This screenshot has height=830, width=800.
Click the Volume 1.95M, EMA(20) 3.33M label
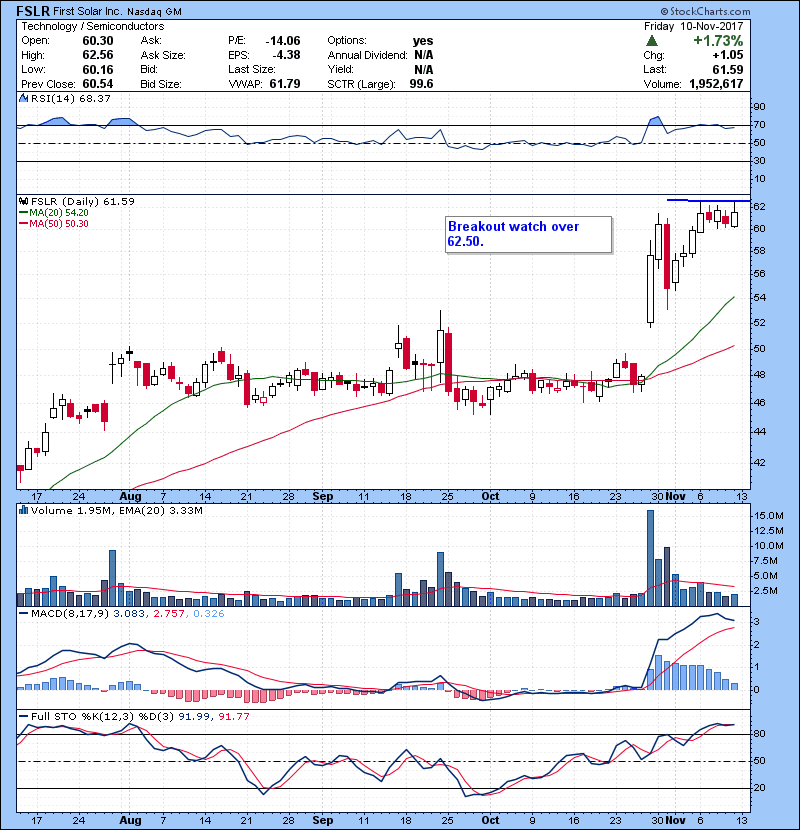[116, 510]
